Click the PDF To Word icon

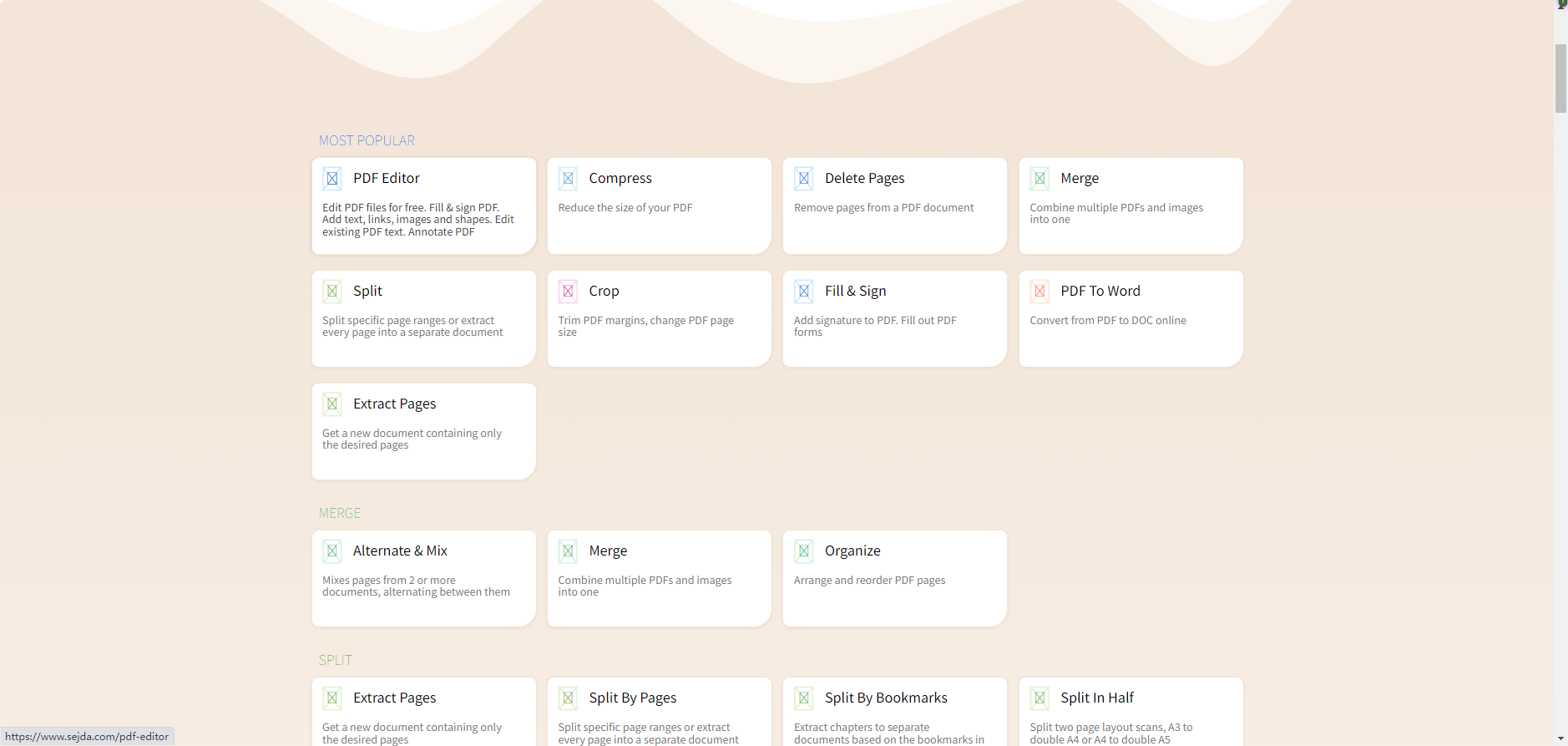pyautogui.click(x=1039, y=291)
